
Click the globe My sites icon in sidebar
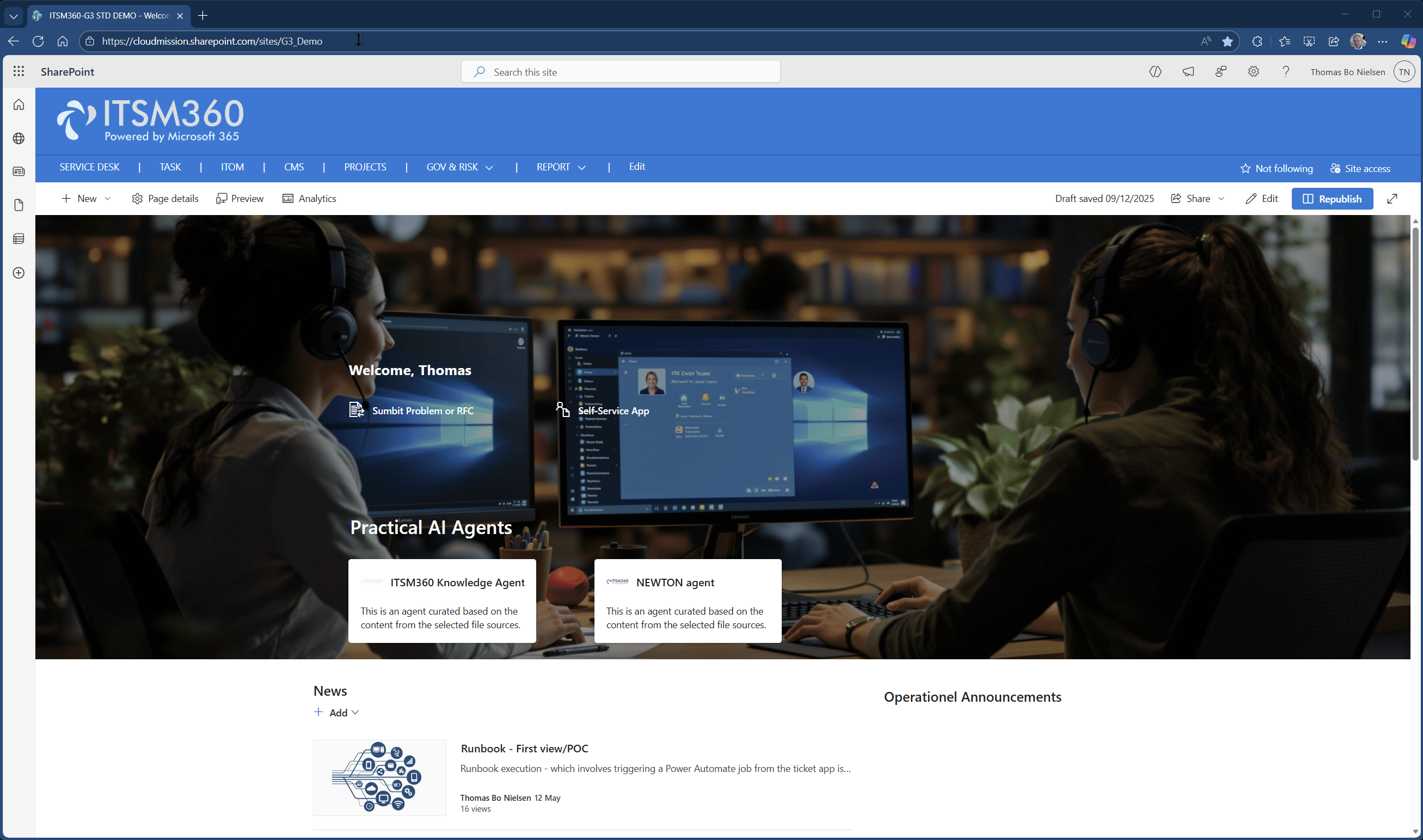tap(19, 138)
